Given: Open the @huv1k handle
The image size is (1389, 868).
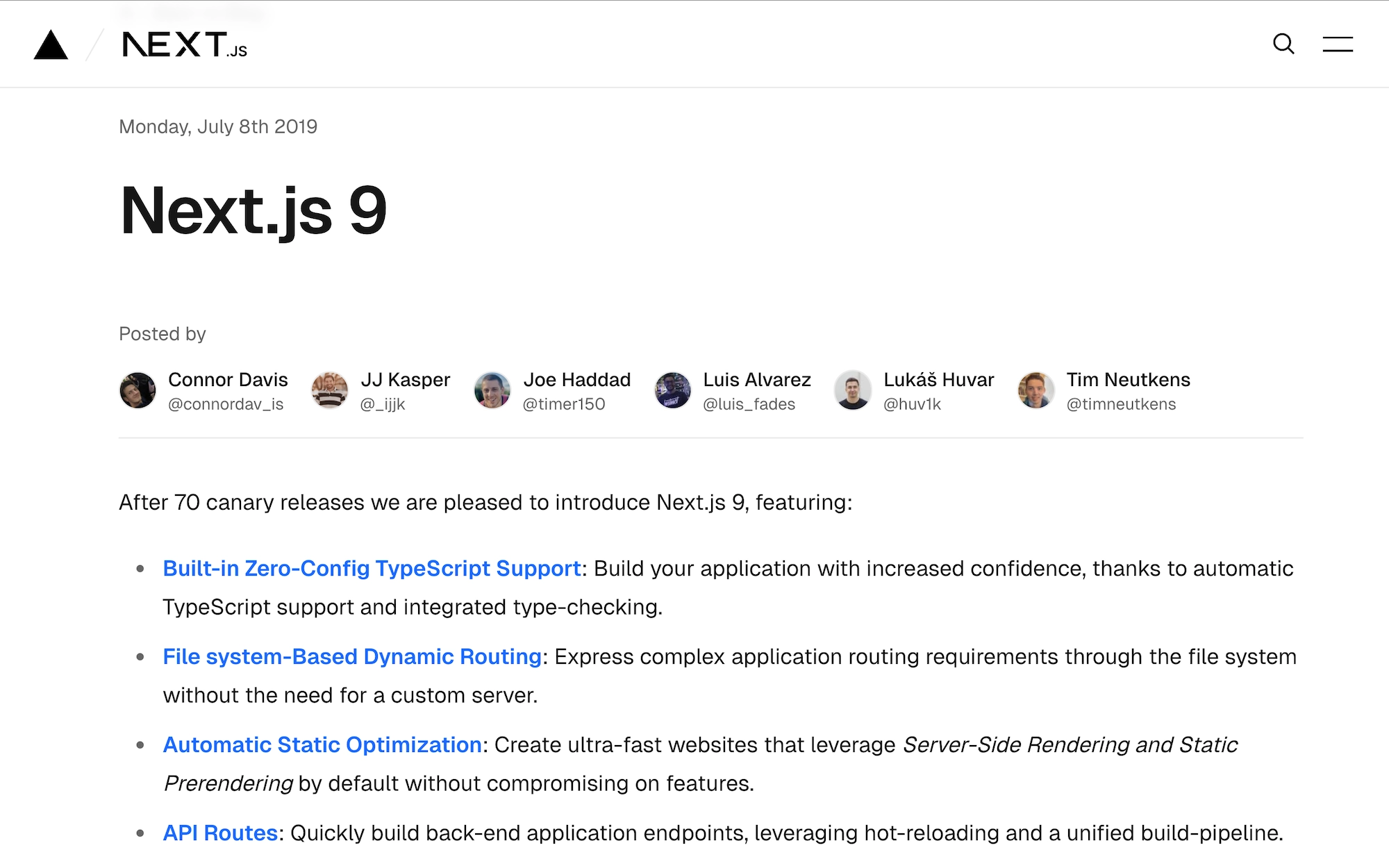Looking at the screenshot, I should 913,404.
